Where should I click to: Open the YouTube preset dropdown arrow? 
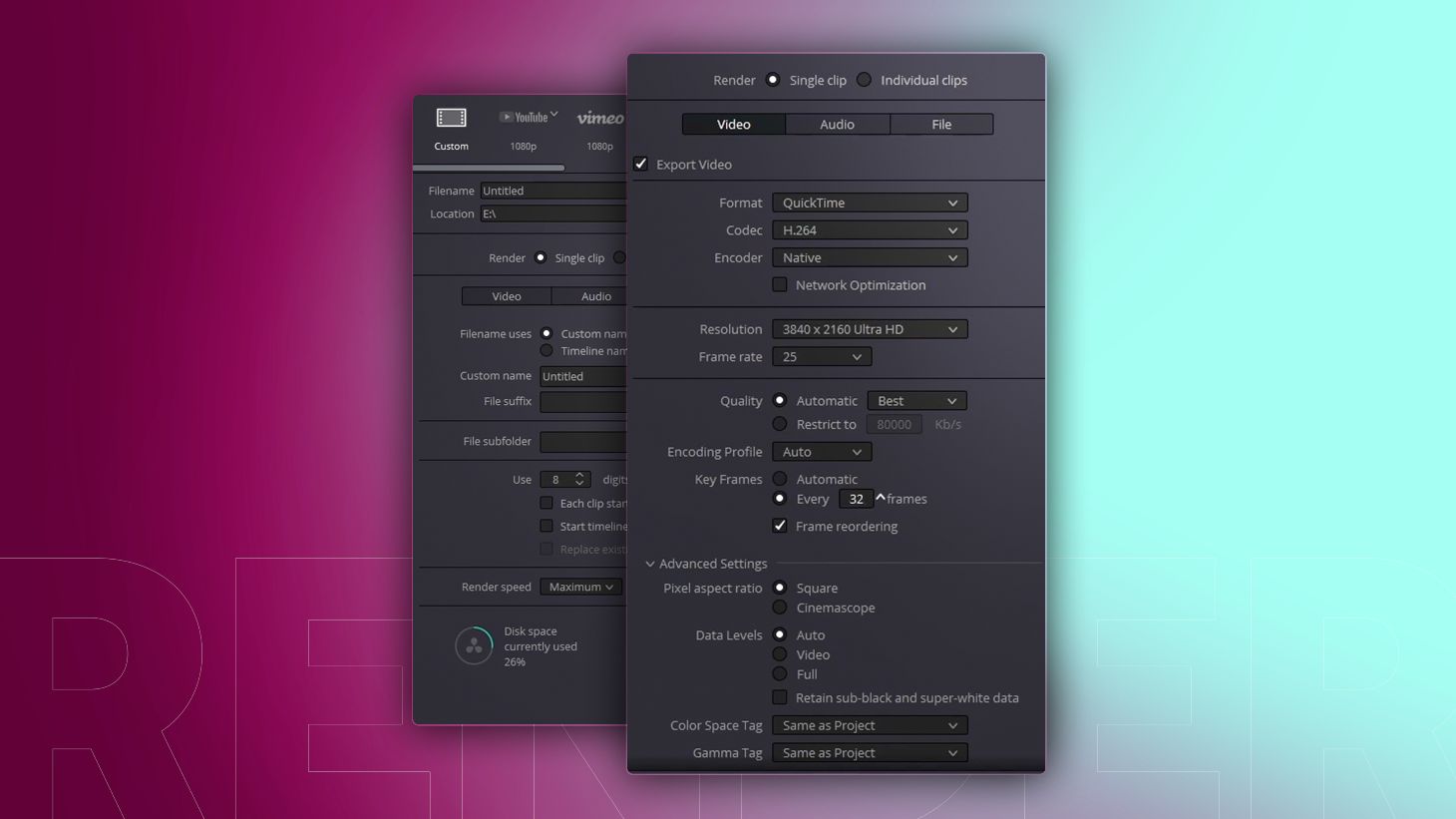554,115
